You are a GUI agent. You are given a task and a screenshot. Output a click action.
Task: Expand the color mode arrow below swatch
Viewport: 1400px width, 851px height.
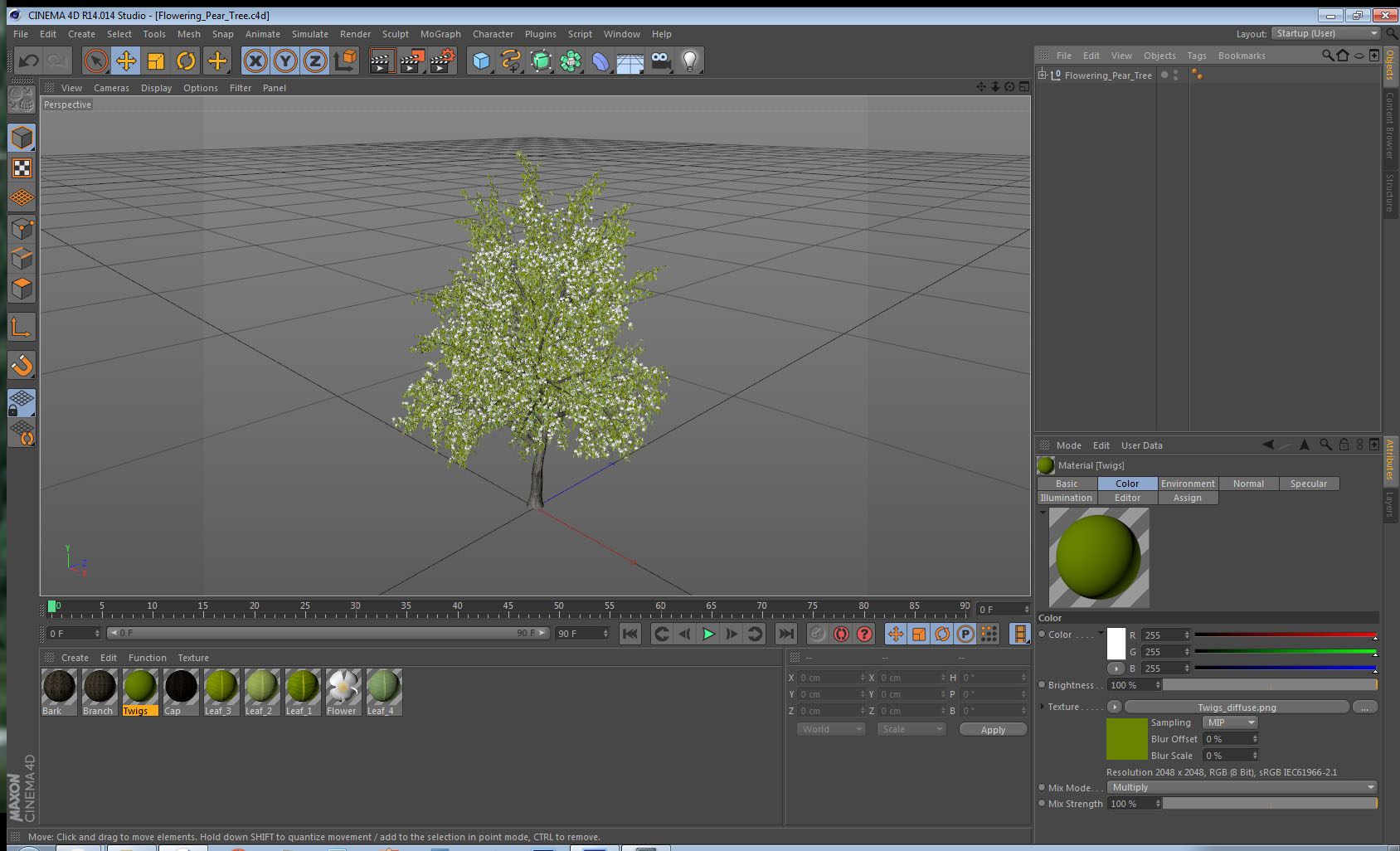coord(1116,669)
